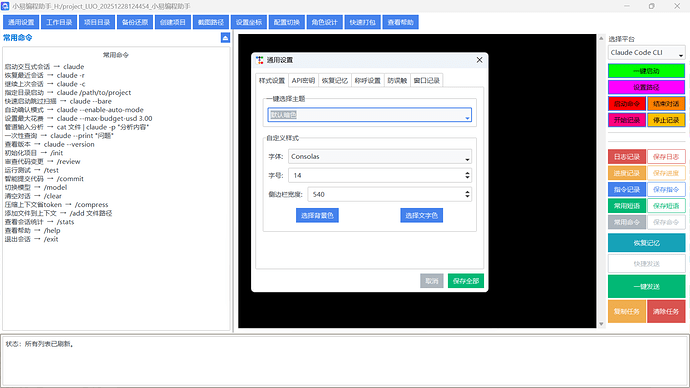690x388 pixels.
Task: Click the app logo in the main title bar
Action: coord(5,6)
